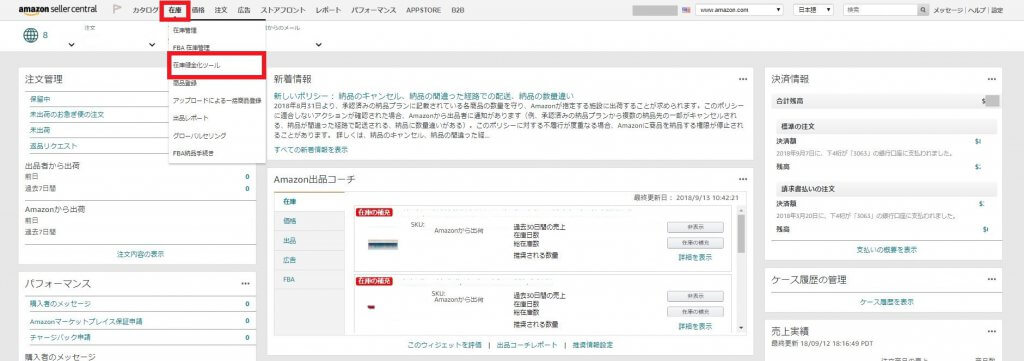Screen dimensions: 1024x361
Task: Open パフォーマンス menu in navigation bar
Action: click(373, 10)
